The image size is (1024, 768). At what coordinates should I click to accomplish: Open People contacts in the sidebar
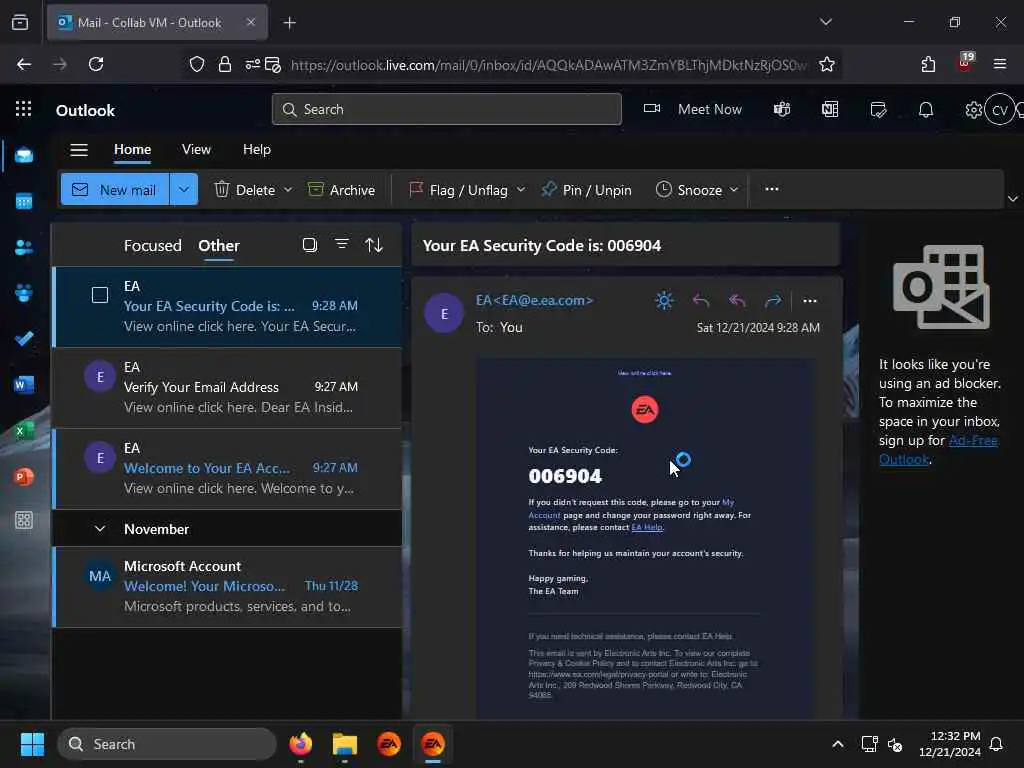click(24, 248)
